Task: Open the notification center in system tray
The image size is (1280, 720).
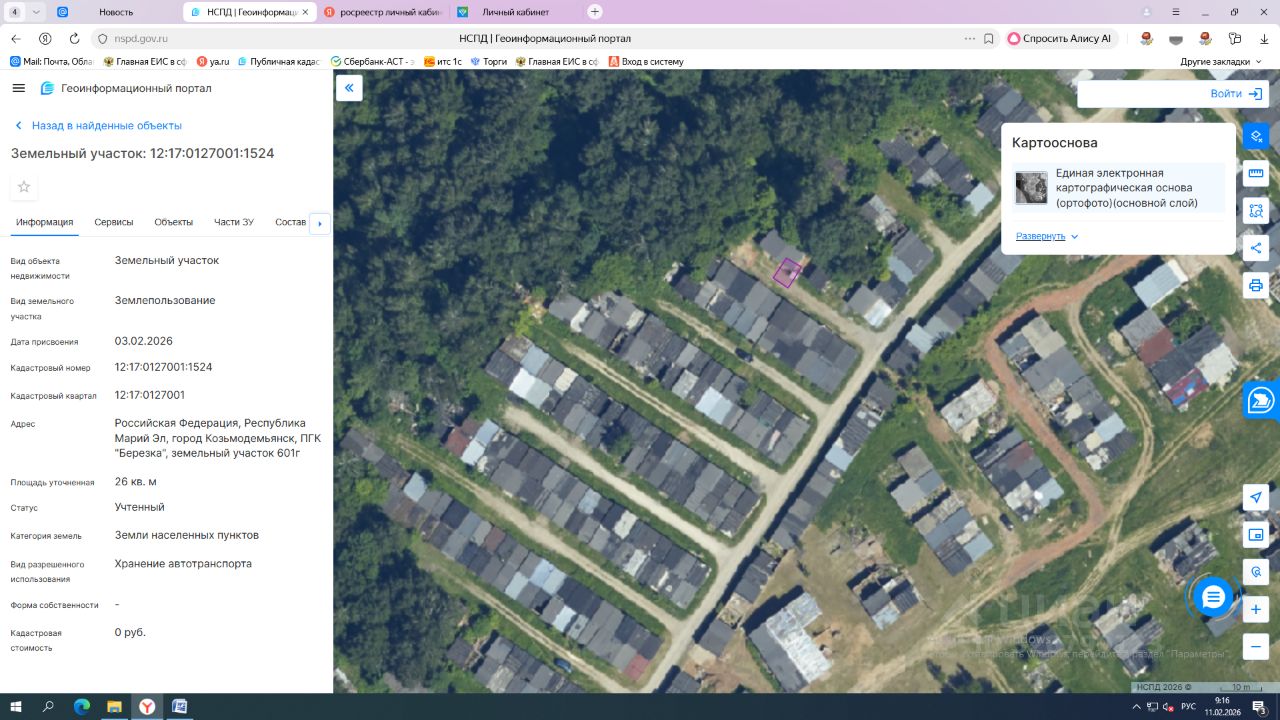Action: click(x=1259, y=707)
